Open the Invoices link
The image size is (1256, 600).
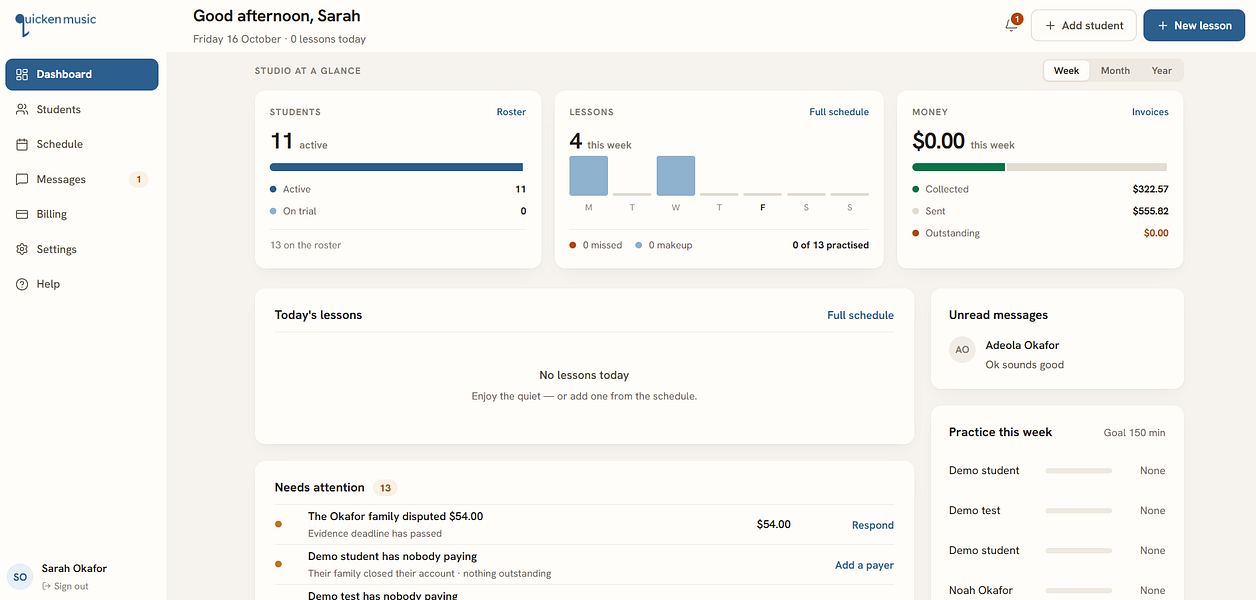click(1150, 112)
